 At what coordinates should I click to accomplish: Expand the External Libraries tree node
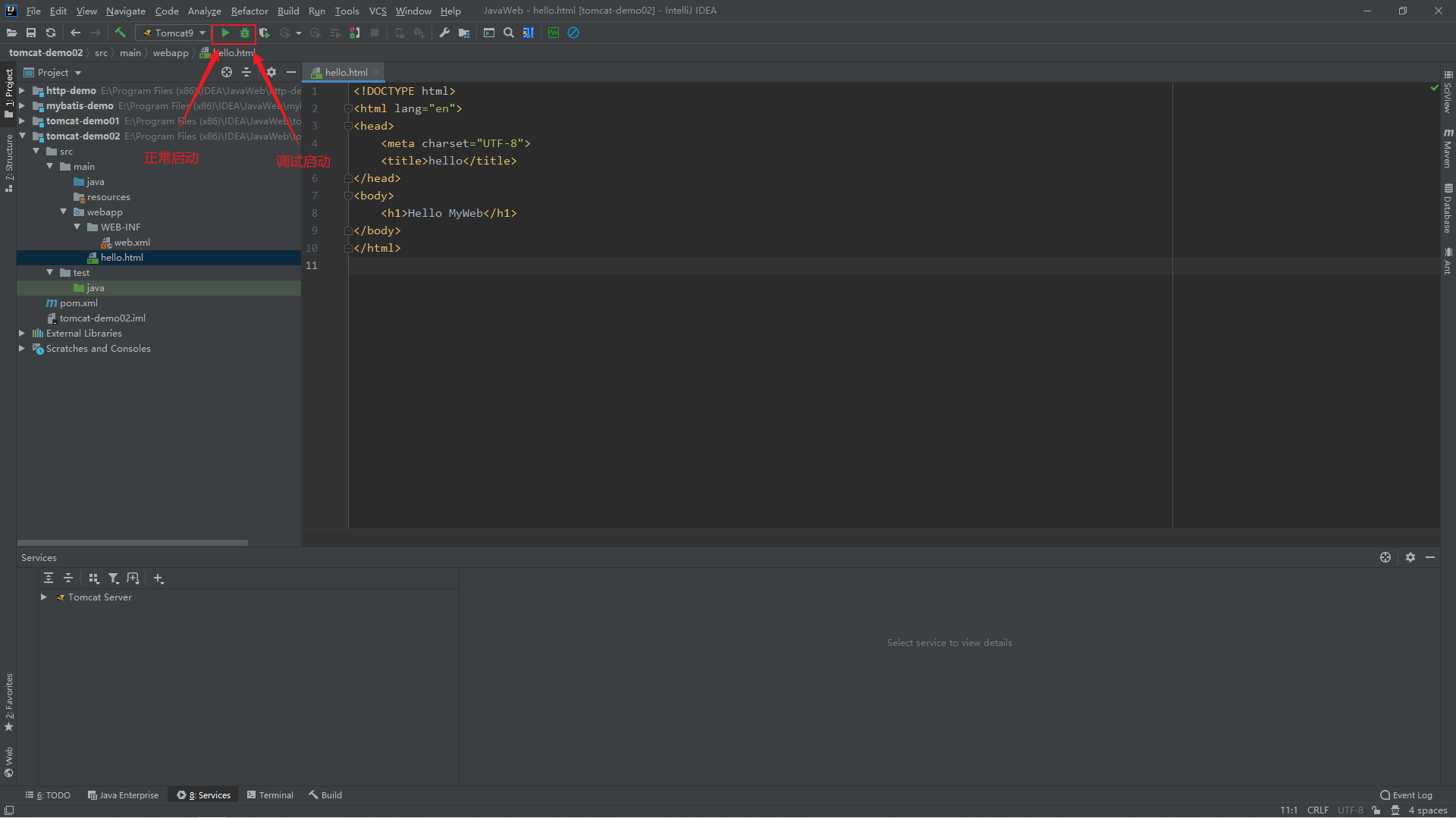coord(22,333)
